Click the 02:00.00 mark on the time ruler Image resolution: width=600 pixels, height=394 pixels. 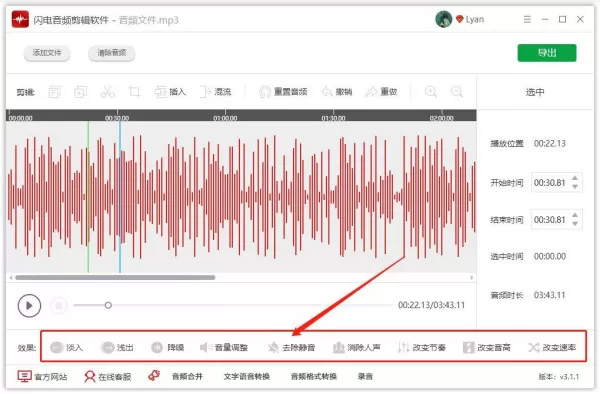point(442,118)
